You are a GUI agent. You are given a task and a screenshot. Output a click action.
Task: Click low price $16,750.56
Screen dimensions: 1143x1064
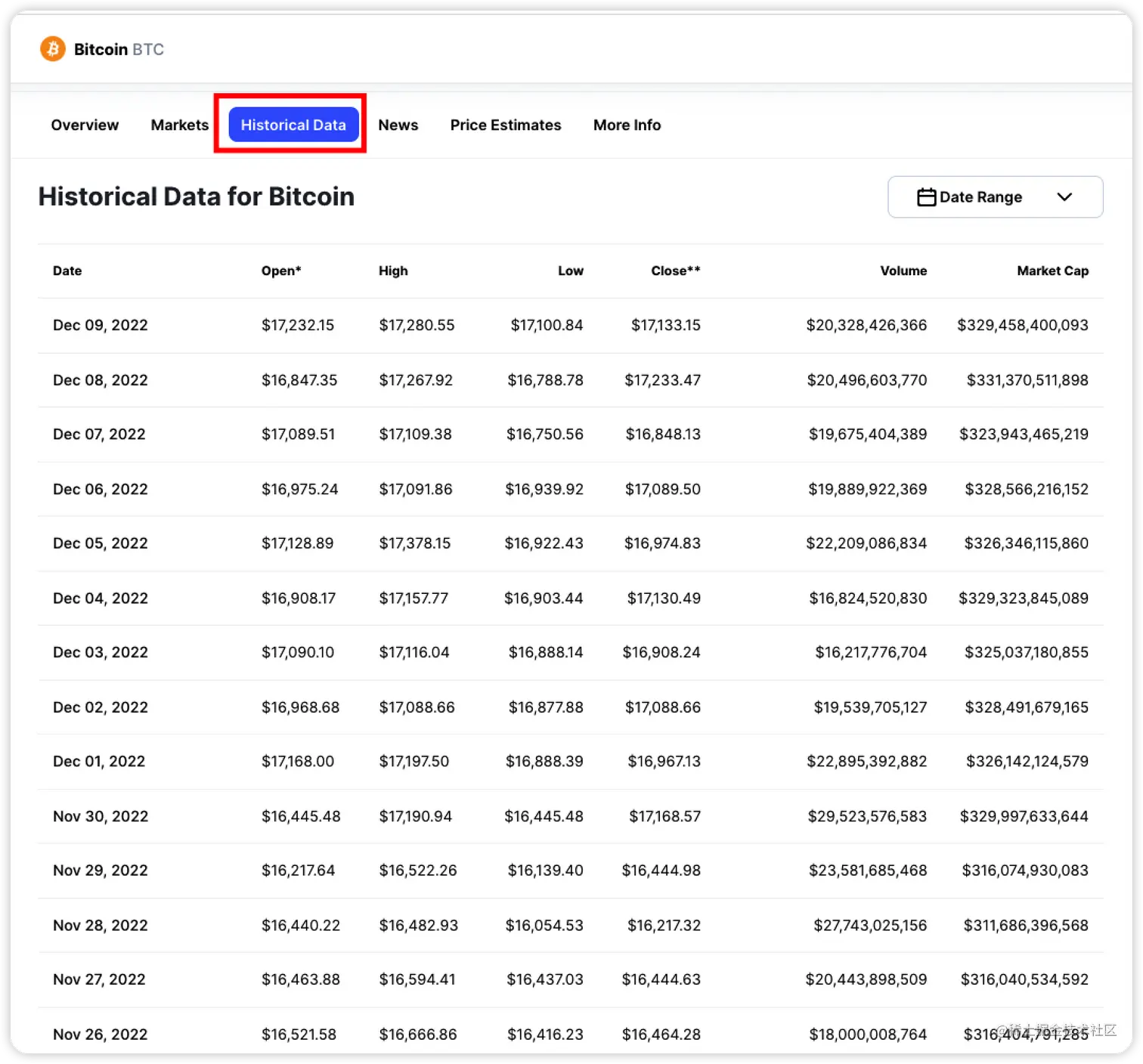point(545,435)
